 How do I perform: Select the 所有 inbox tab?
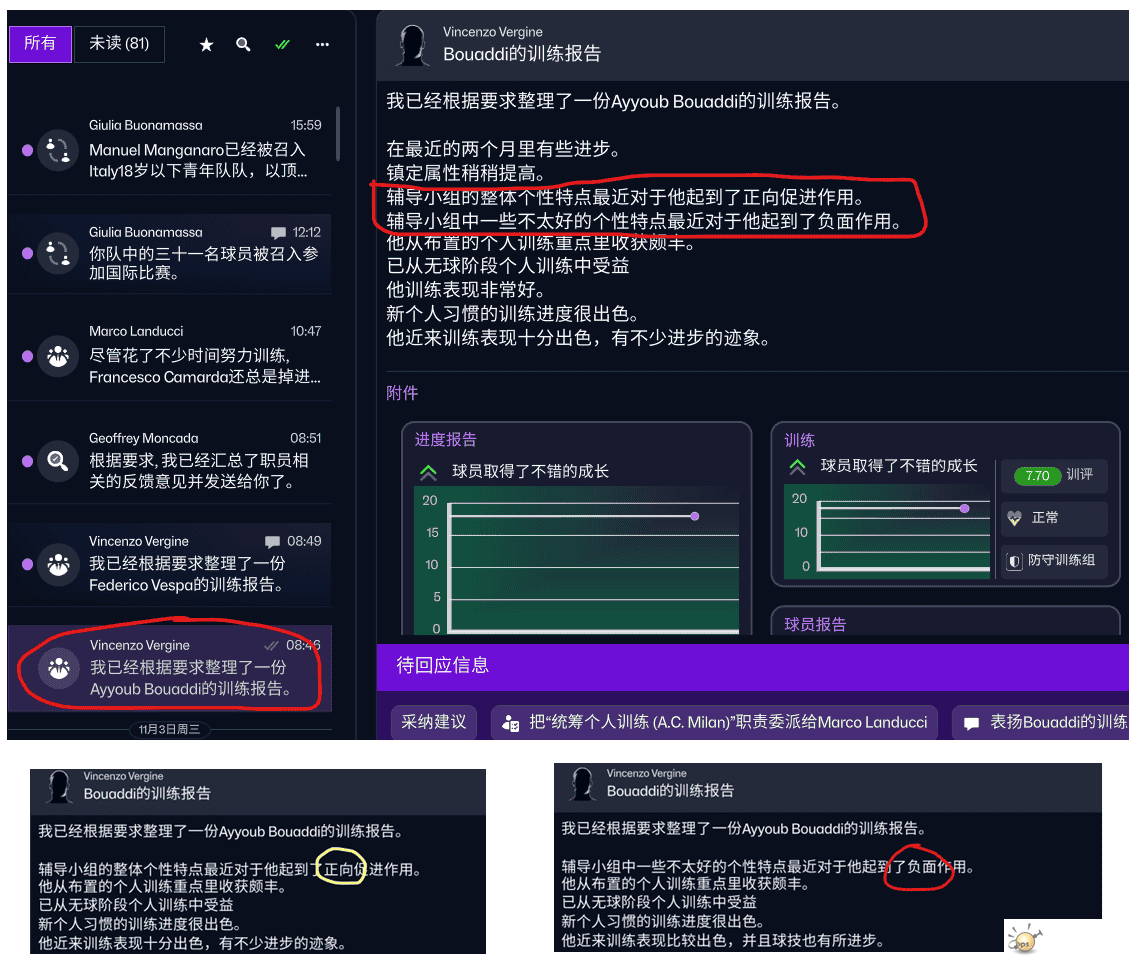(x=40, y=44)
